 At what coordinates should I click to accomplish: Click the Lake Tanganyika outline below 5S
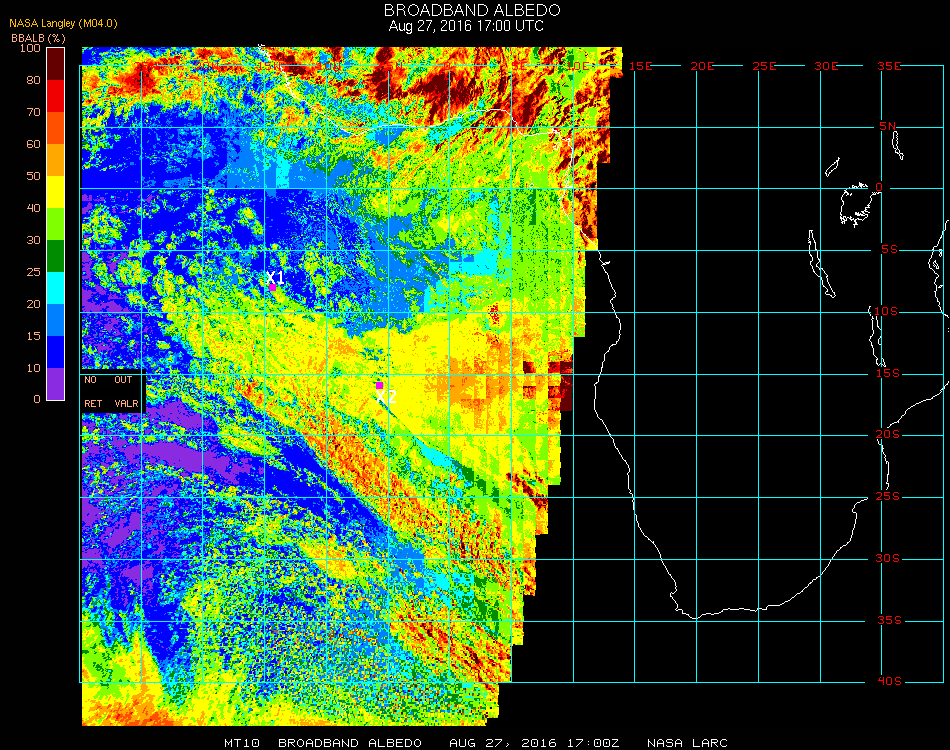[821, 264]
